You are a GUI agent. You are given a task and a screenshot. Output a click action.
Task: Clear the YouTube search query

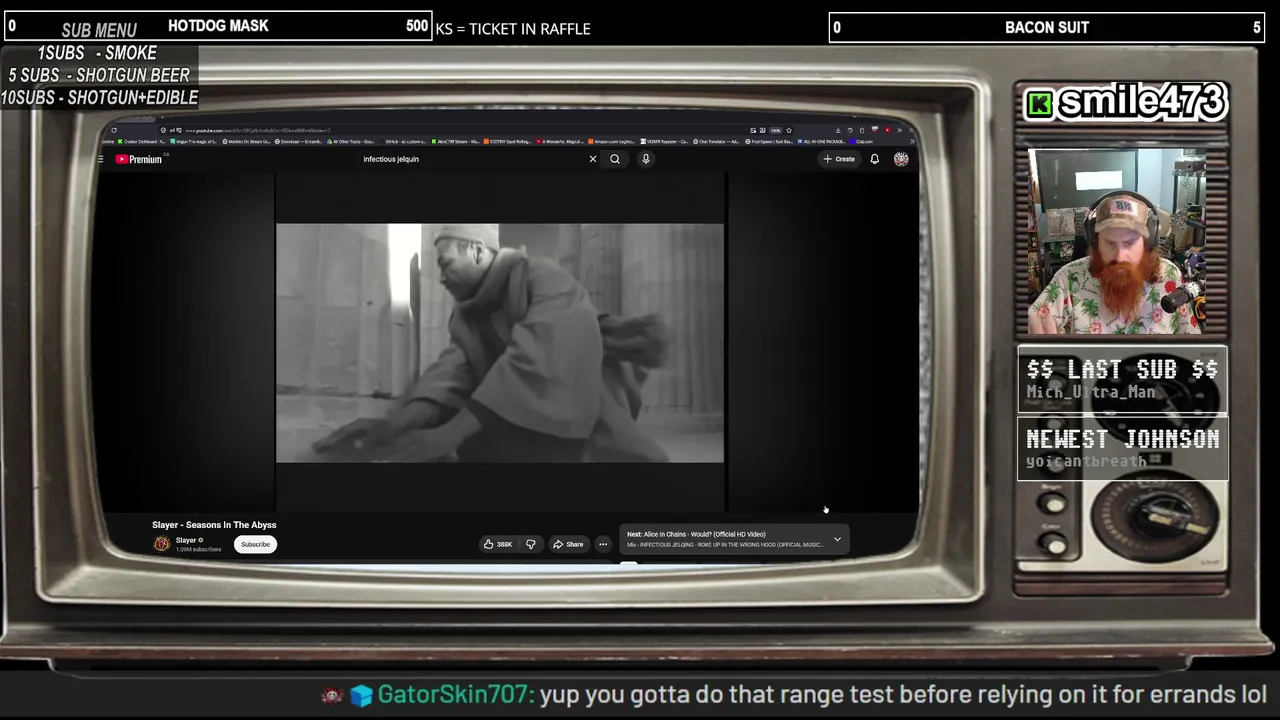(x=592, y=159)
